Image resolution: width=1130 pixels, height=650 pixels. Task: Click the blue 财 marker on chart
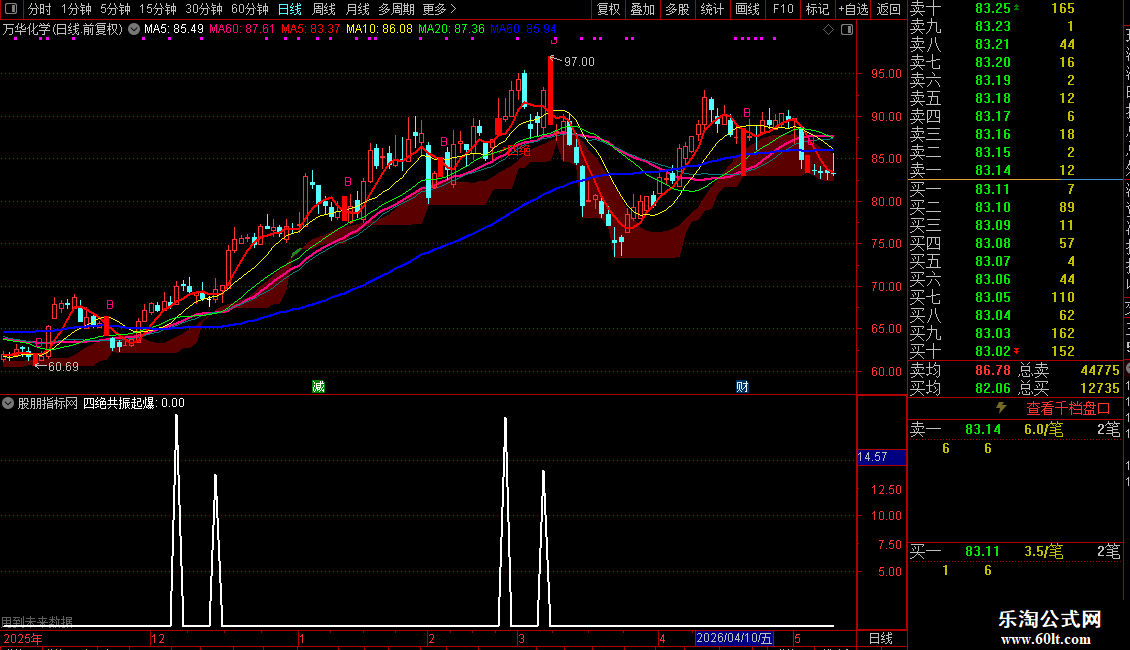tap(742, 386)
